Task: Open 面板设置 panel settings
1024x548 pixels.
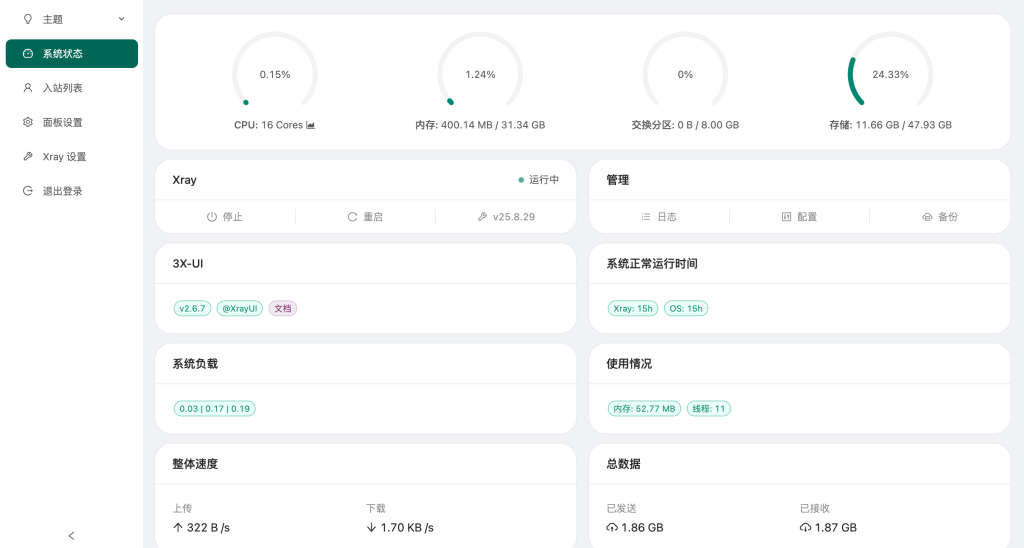Action: pyautogui.click(x=62, y=122)
